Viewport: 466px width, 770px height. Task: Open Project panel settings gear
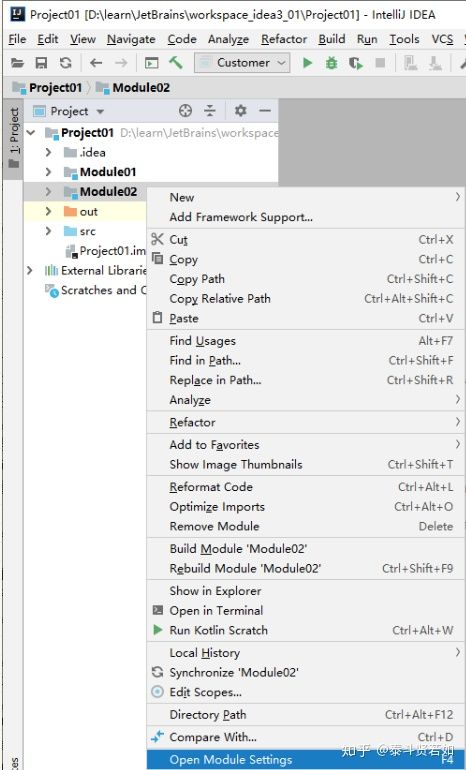tap(240, 111)
